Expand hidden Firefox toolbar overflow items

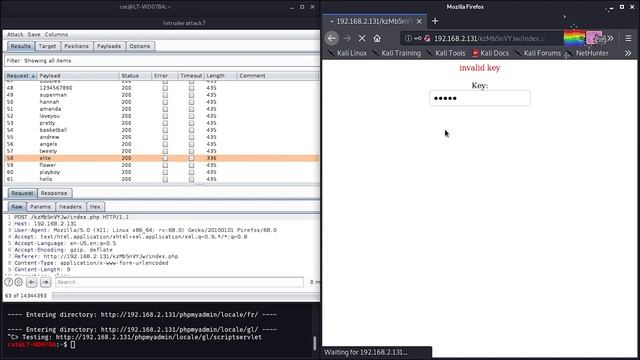[610, 38]
